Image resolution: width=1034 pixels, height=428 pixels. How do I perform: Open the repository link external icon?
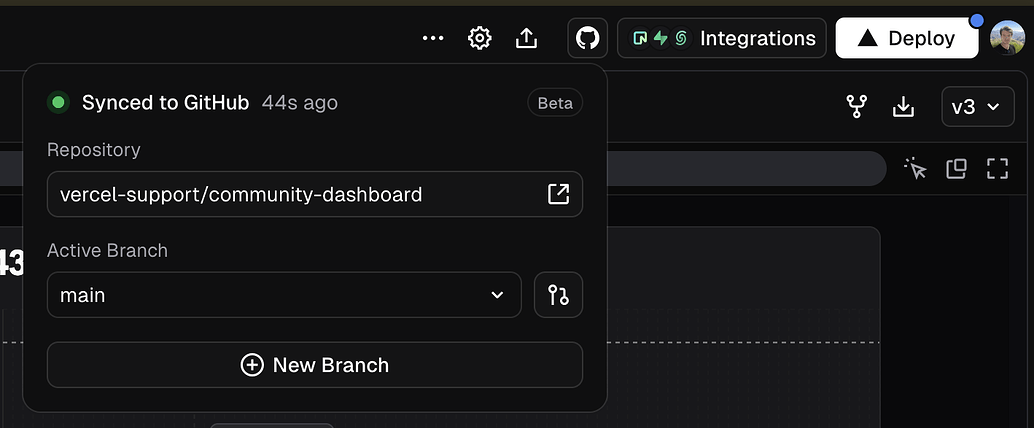coord(559,194)
